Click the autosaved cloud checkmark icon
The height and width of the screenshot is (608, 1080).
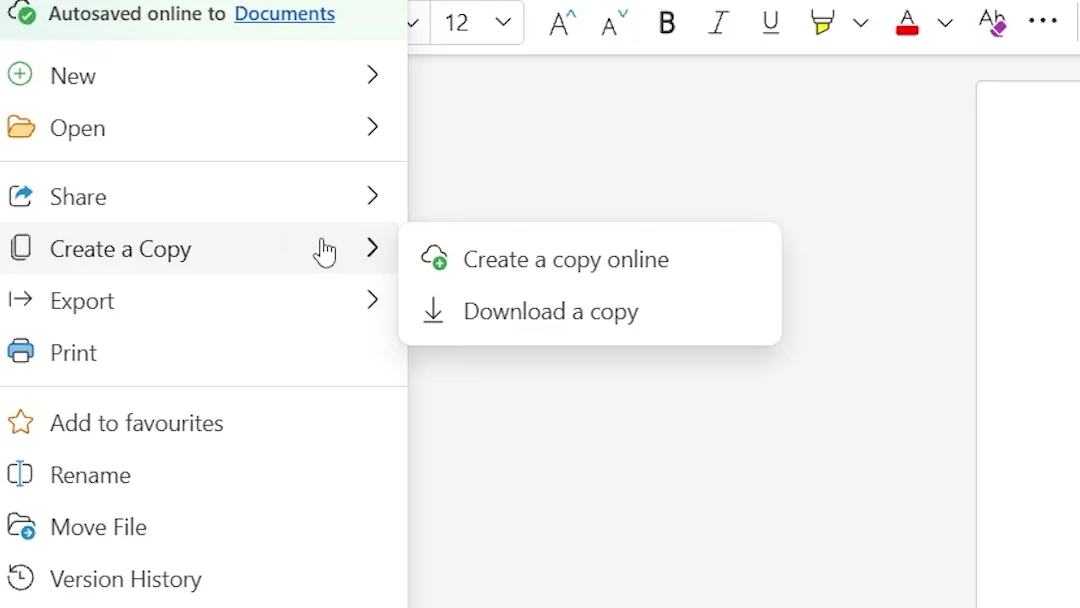tap(21, 12)
